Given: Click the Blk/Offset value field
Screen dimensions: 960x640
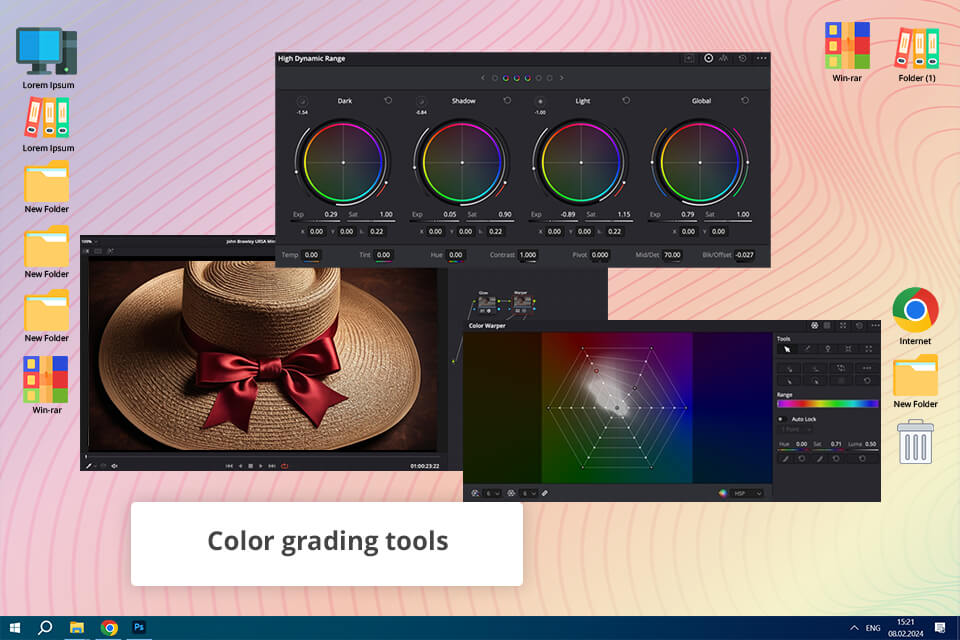Looking at the screenshot, I should click(744, 255).
